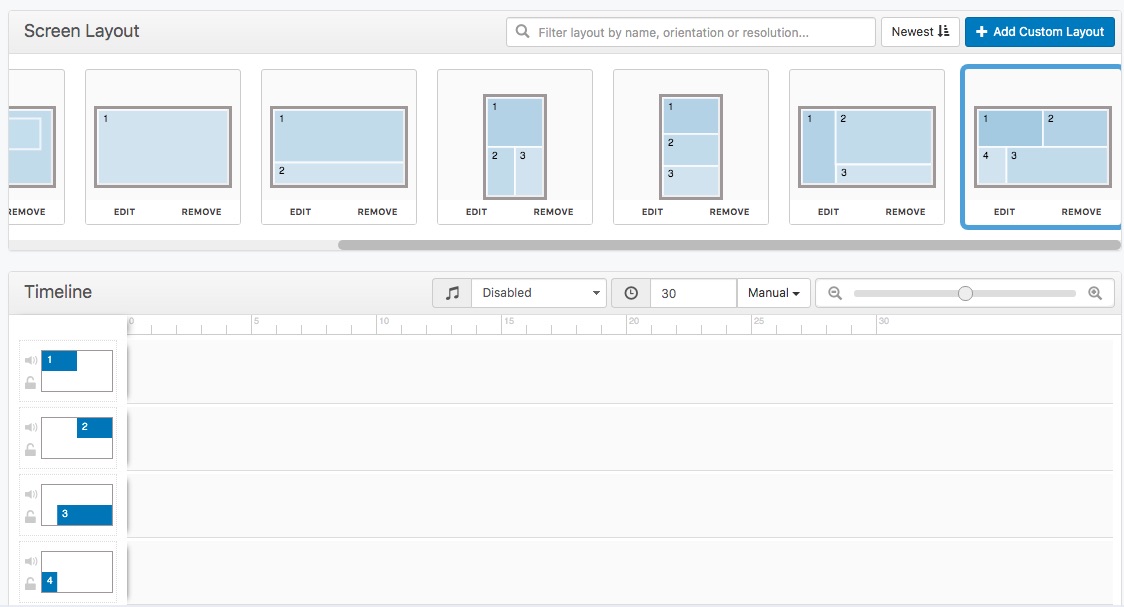The width and height of the screenshot is (1124, 607).
Task: Remove the partially visible leftmost layout
Action: point(27,211)
